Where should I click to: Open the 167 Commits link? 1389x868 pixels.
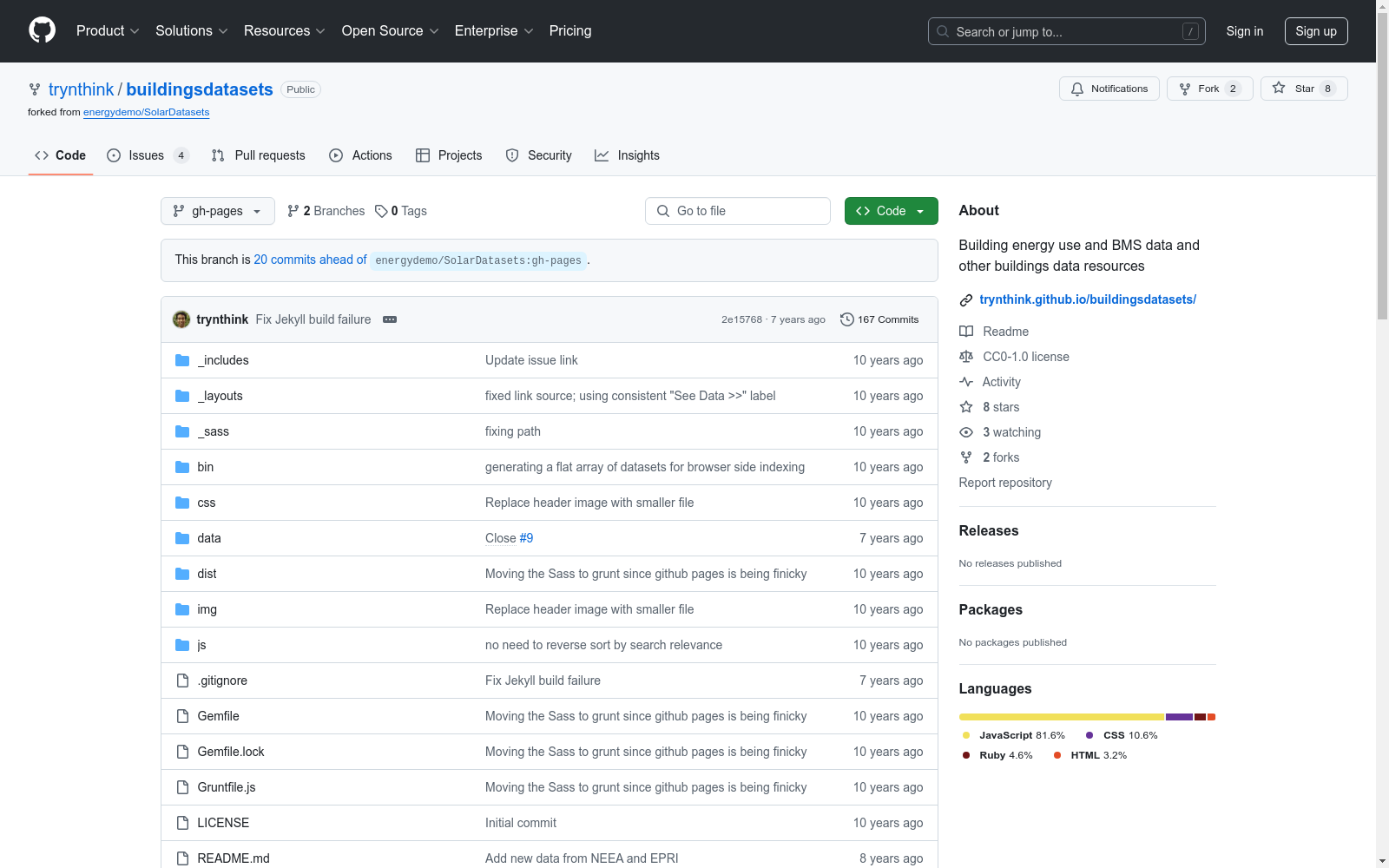point(879,319)
